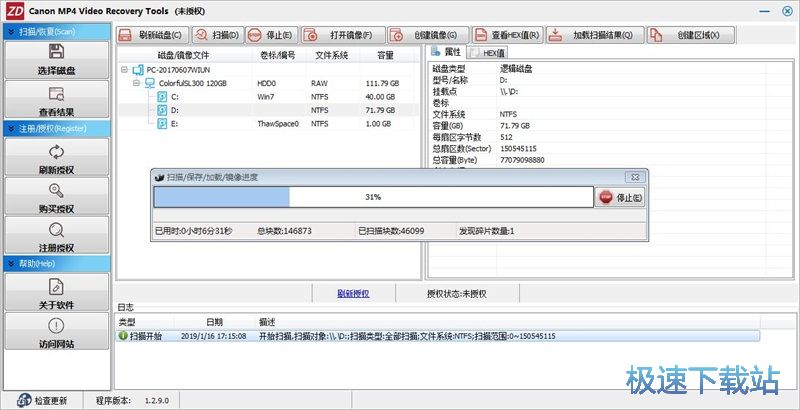The height and width of the screenshot is (410, 800).
Task: Click the 文件系统 column header
Action: click(x=332, y=55)
